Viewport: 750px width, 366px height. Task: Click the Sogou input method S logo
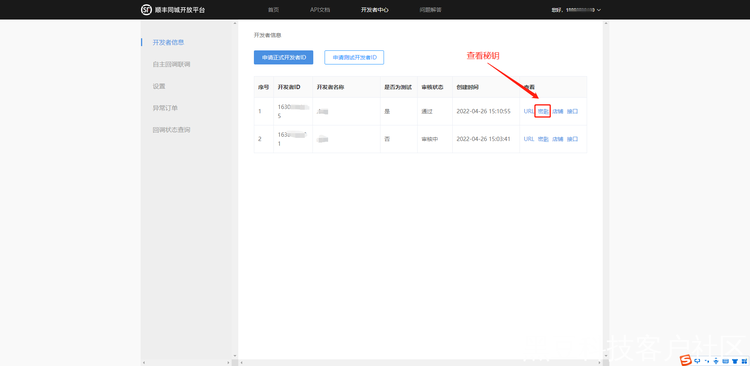tap(686, 360)
